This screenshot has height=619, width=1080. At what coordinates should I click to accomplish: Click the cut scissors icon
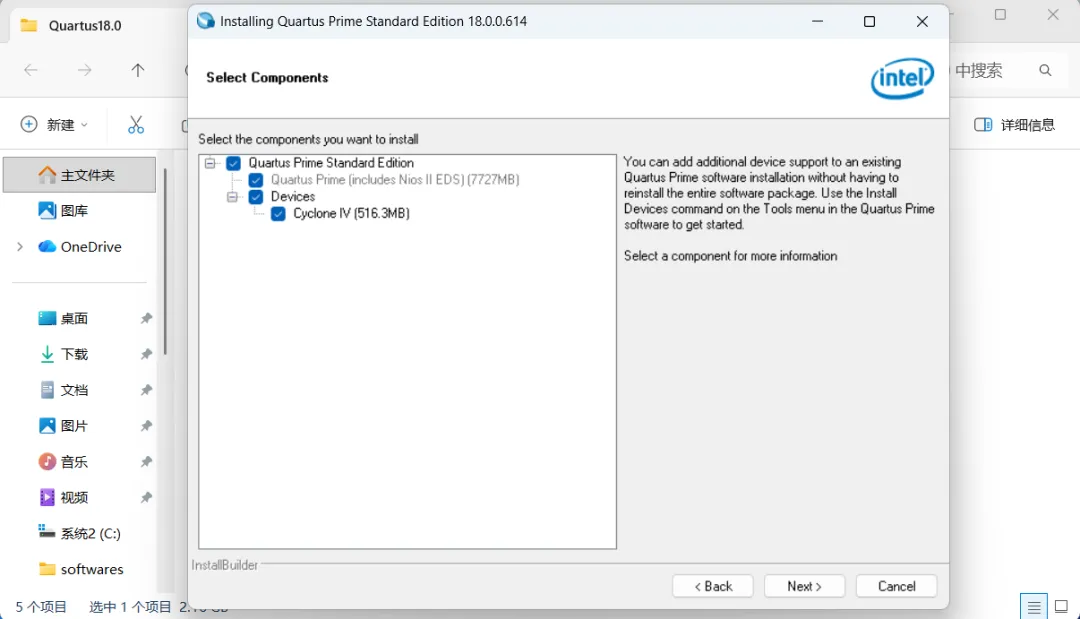(x=136, y=125)
